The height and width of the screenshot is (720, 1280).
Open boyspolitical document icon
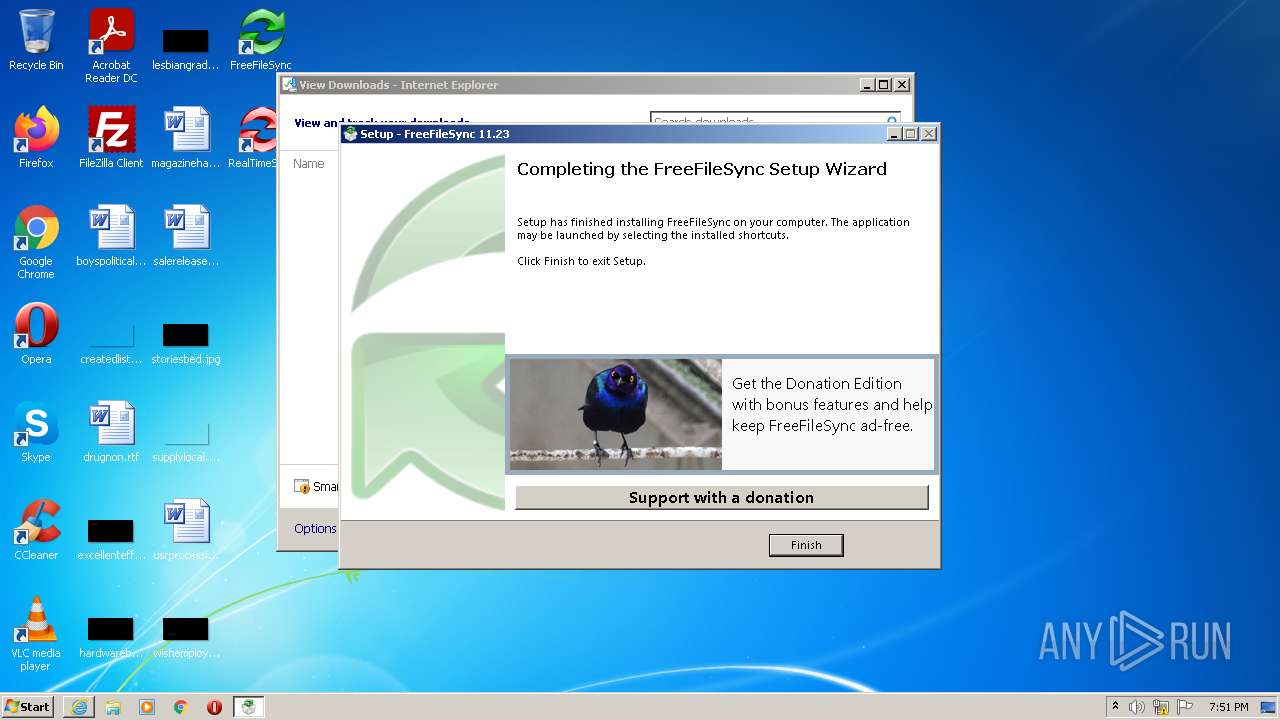tap(111, 236)
